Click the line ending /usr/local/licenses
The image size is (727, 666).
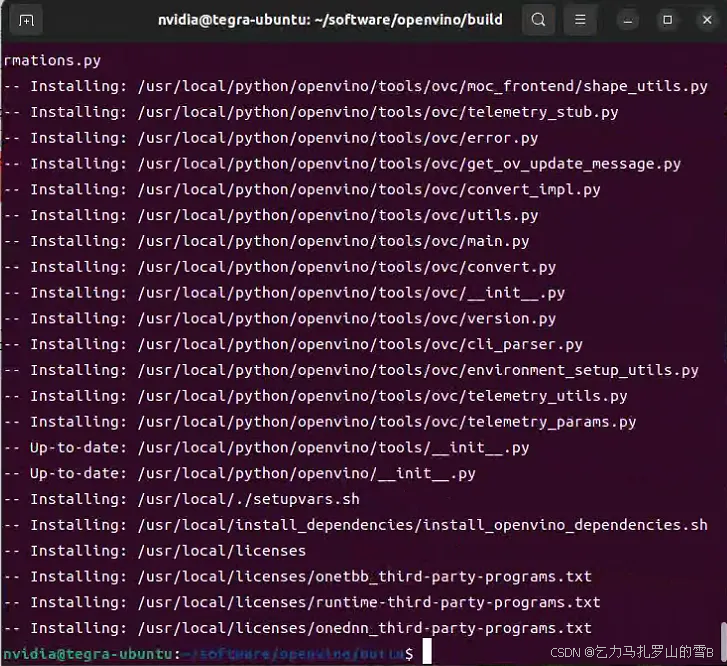[x=155, y=551]
